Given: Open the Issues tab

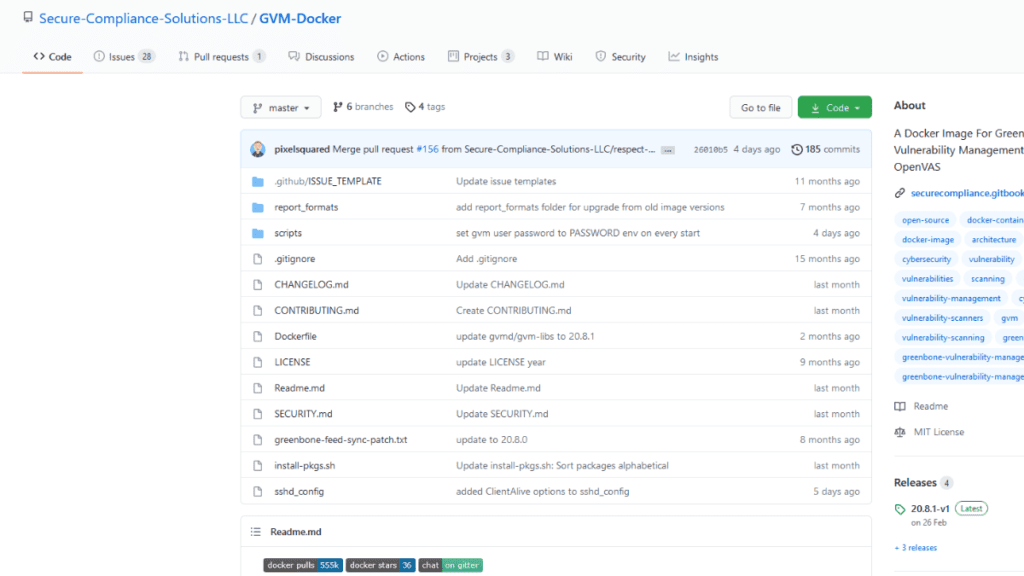Looking at the screenshot, I should coord(124,57).
